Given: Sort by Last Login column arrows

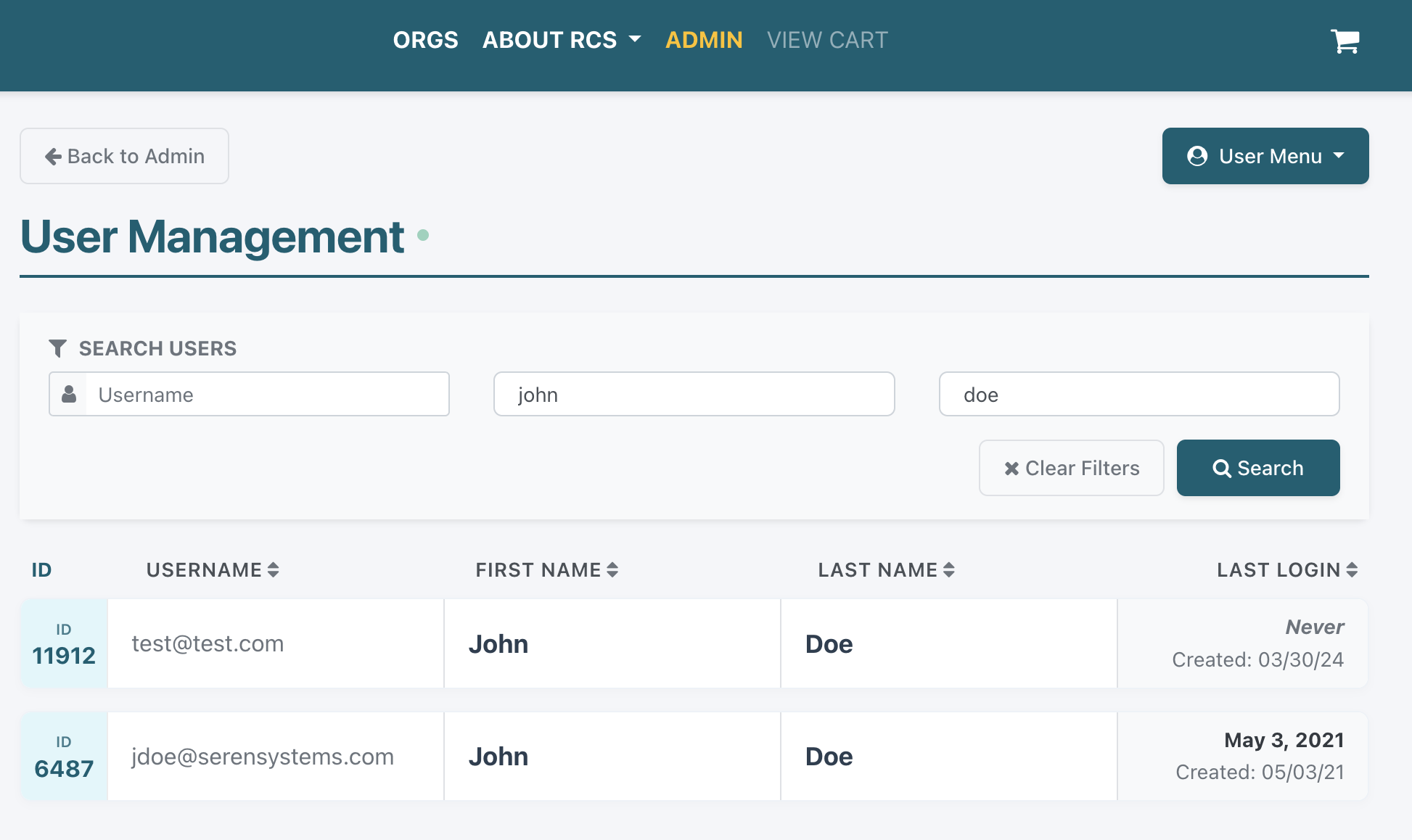Looking at the screenshot, I should coord(1352,570).
